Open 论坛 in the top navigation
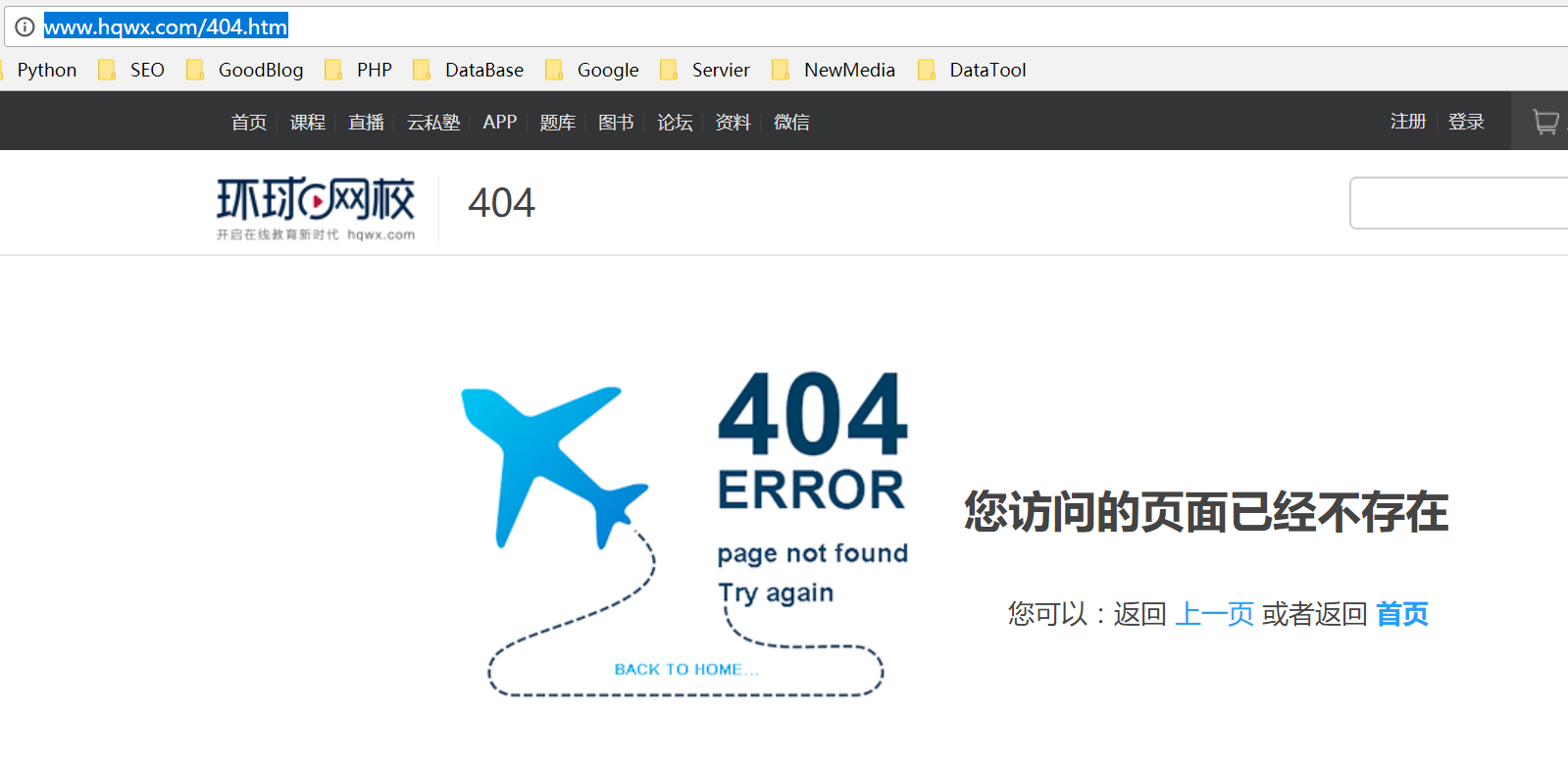 (676, 122)
